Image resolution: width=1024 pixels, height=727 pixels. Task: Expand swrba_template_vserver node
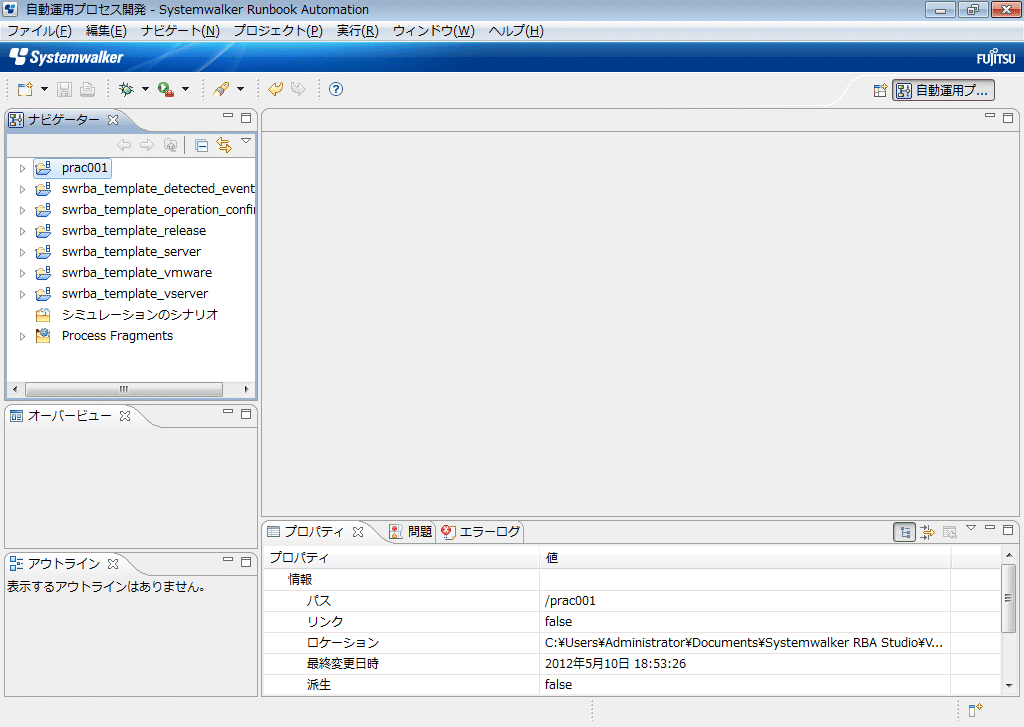(22, 294)
